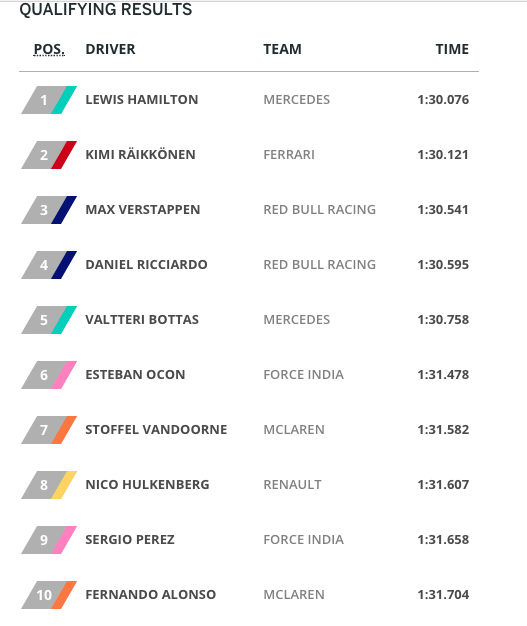Click Nico Hulkenberg's time 1:31.607

click(443, 485)
